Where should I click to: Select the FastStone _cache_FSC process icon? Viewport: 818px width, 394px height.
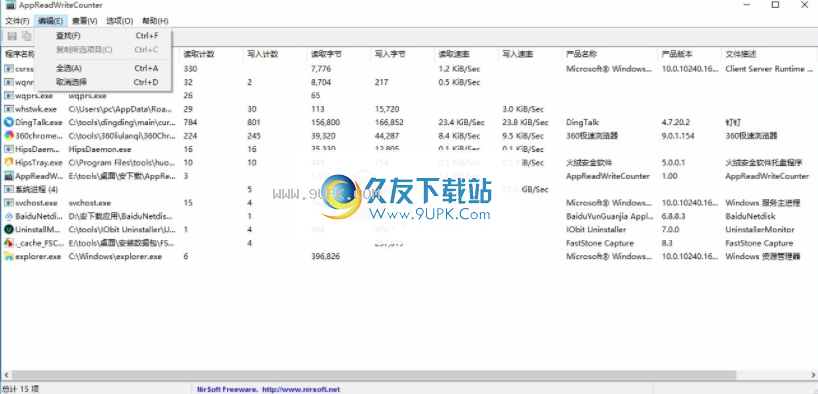(x=8, y=243)
